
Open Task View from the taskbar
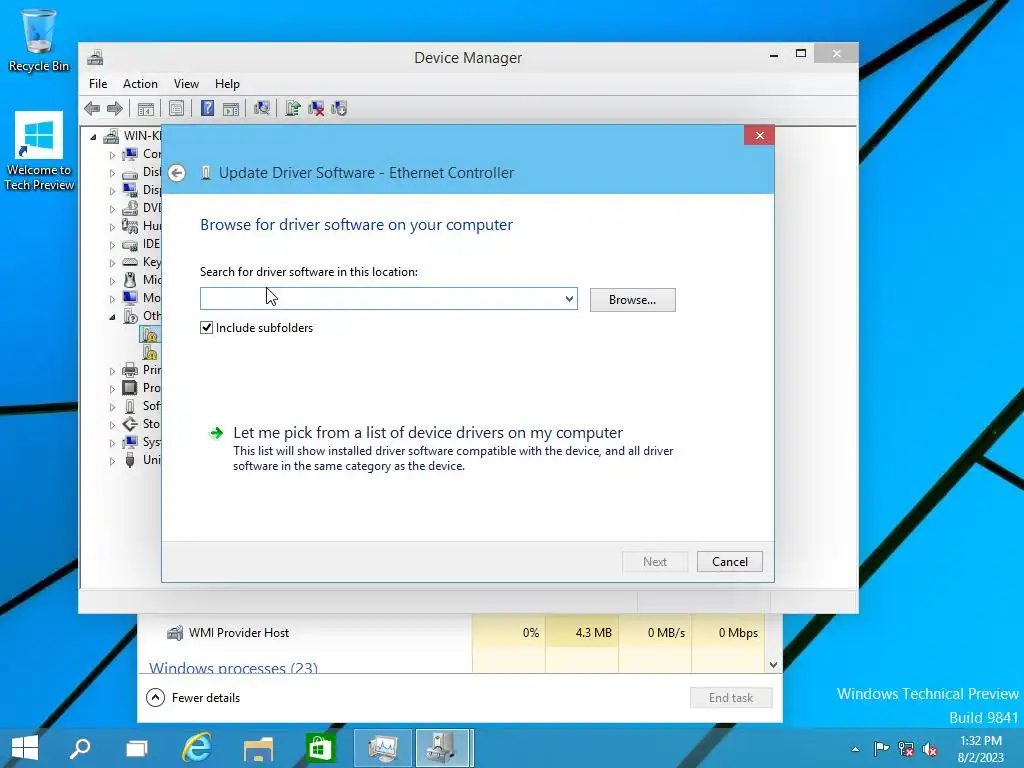(136, 748)
